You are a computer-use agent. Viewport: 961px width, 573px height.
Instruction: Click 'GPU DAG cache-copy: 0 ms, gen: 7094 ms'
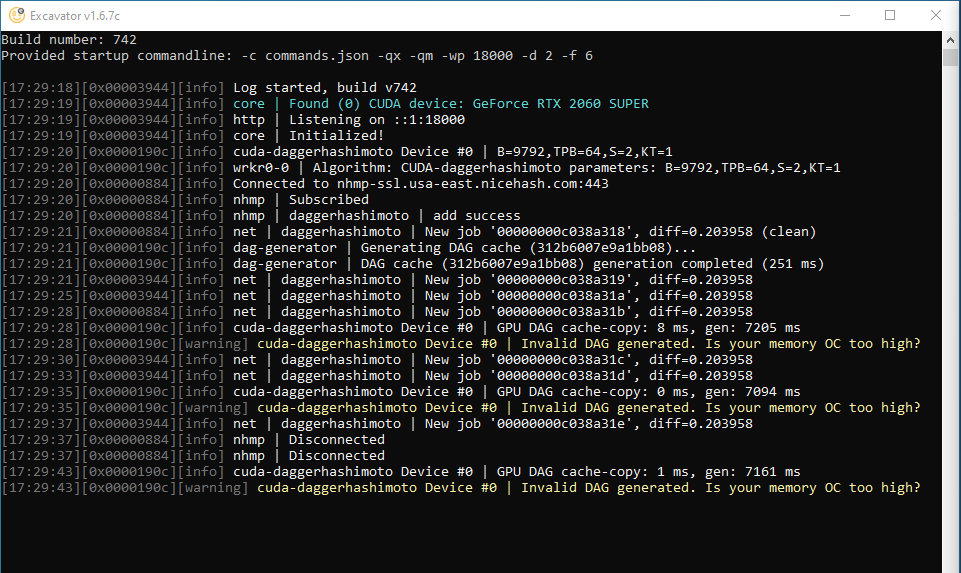(x=648, y=392)
